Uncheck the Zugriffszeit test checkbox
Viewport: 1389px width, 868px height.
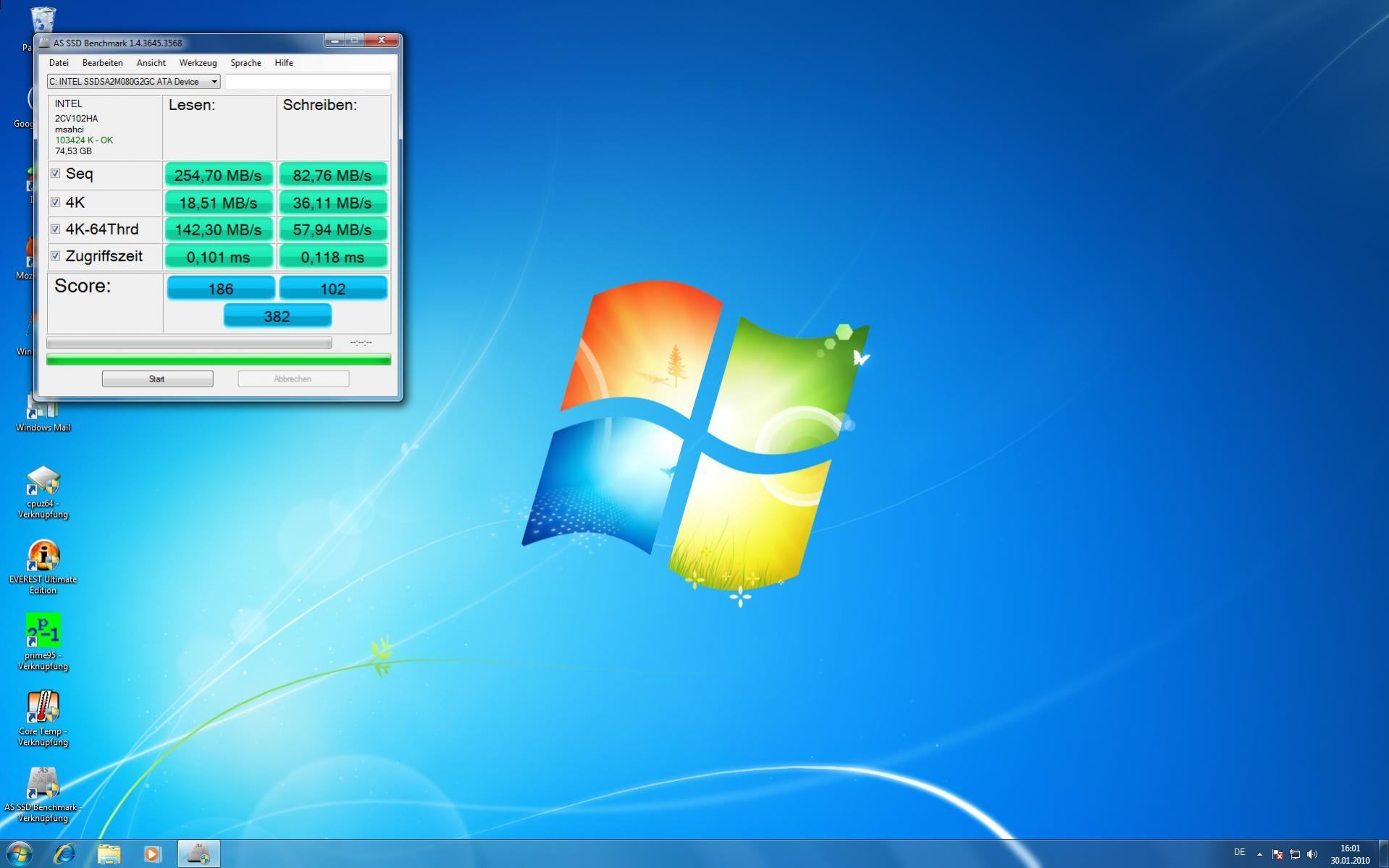tap(55, 256)
